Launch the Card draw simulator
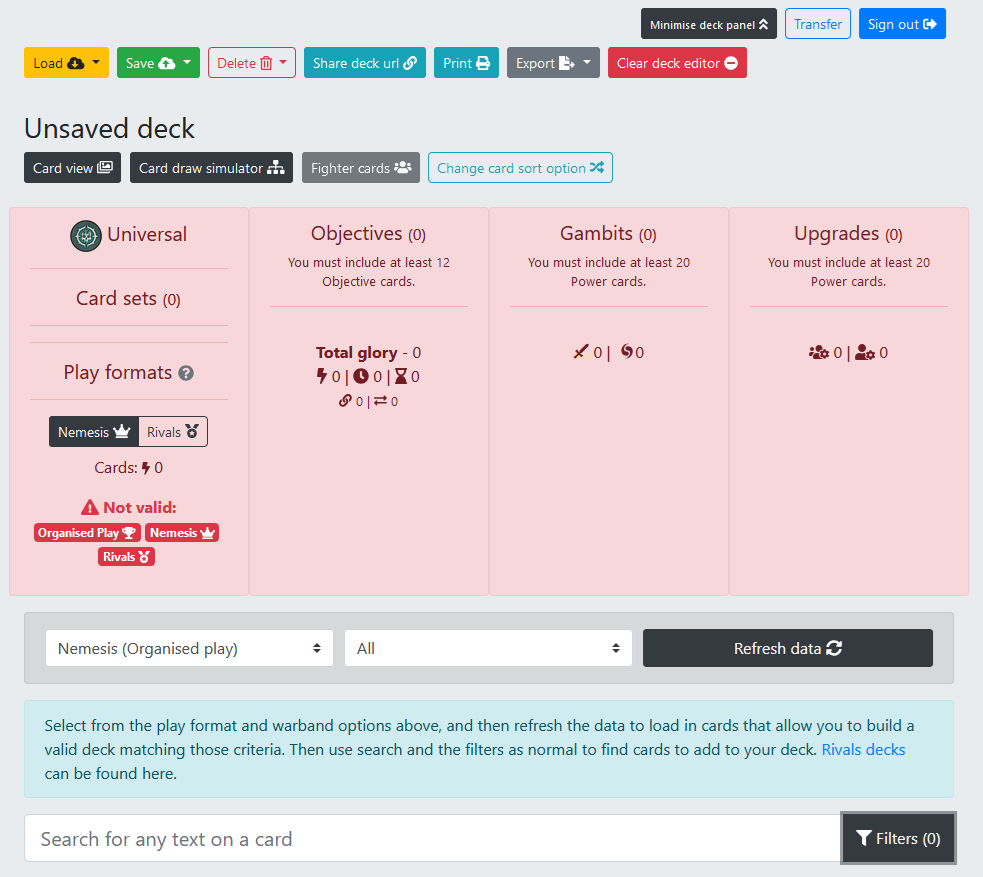This screenshot has height=877, width=983. [x=211, y=168]
